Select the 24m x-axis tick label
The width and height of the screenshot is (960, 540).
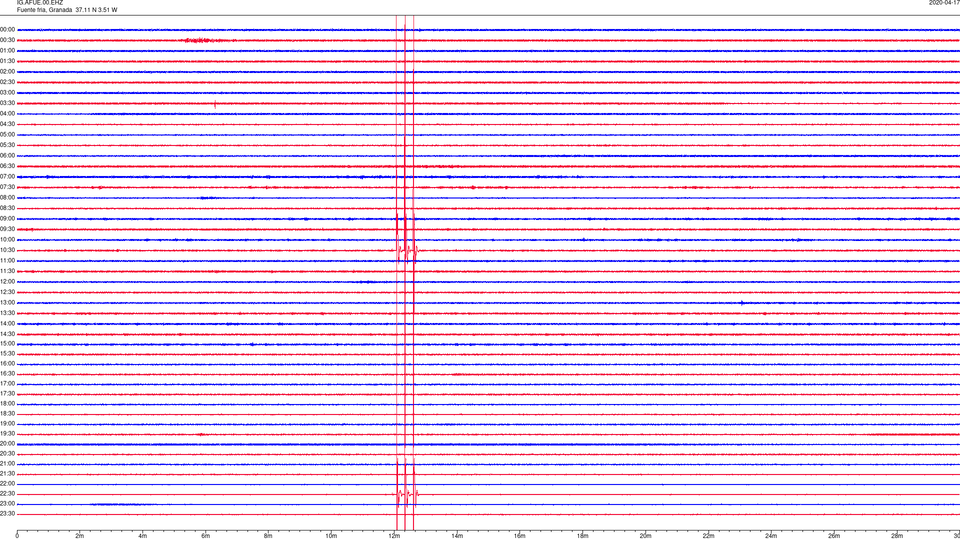[x=771, y=536]
